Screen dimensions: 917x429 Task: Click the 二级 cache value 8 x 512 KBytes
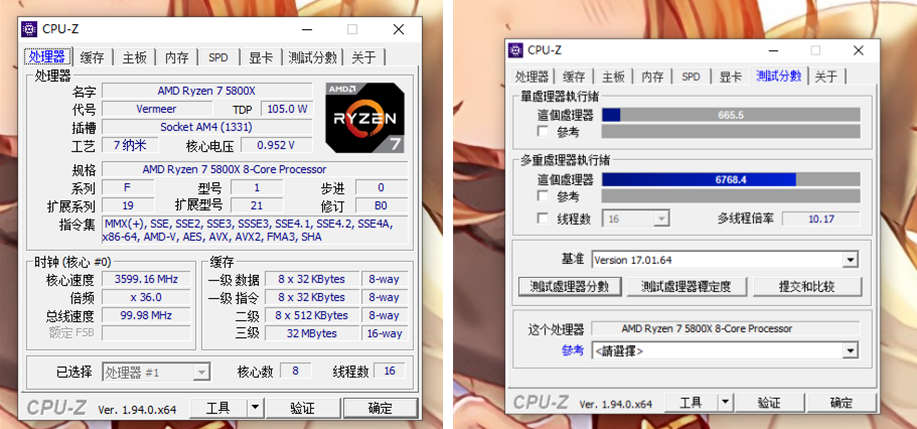click(x=312, y=315)
